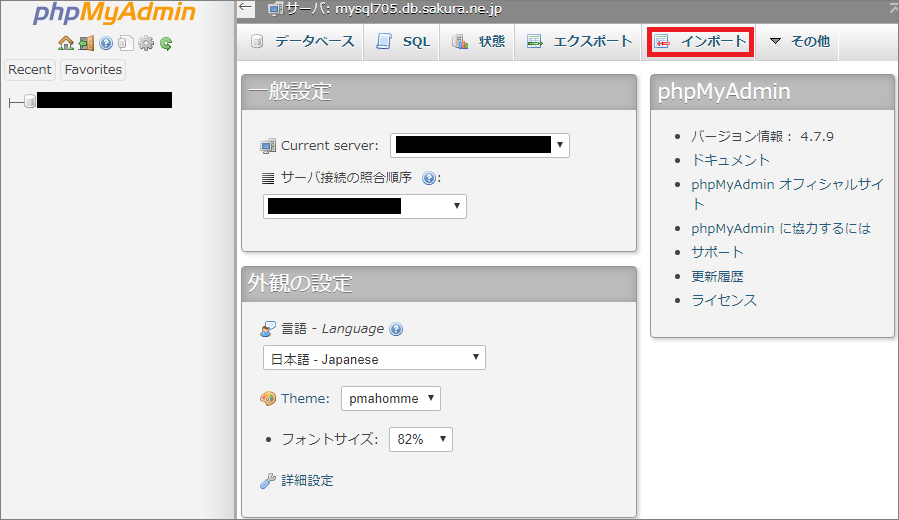Image resolution: width=899 pixels, height=520 pixels.
Task: Open the データベース tab
Action: pos(302,41)
